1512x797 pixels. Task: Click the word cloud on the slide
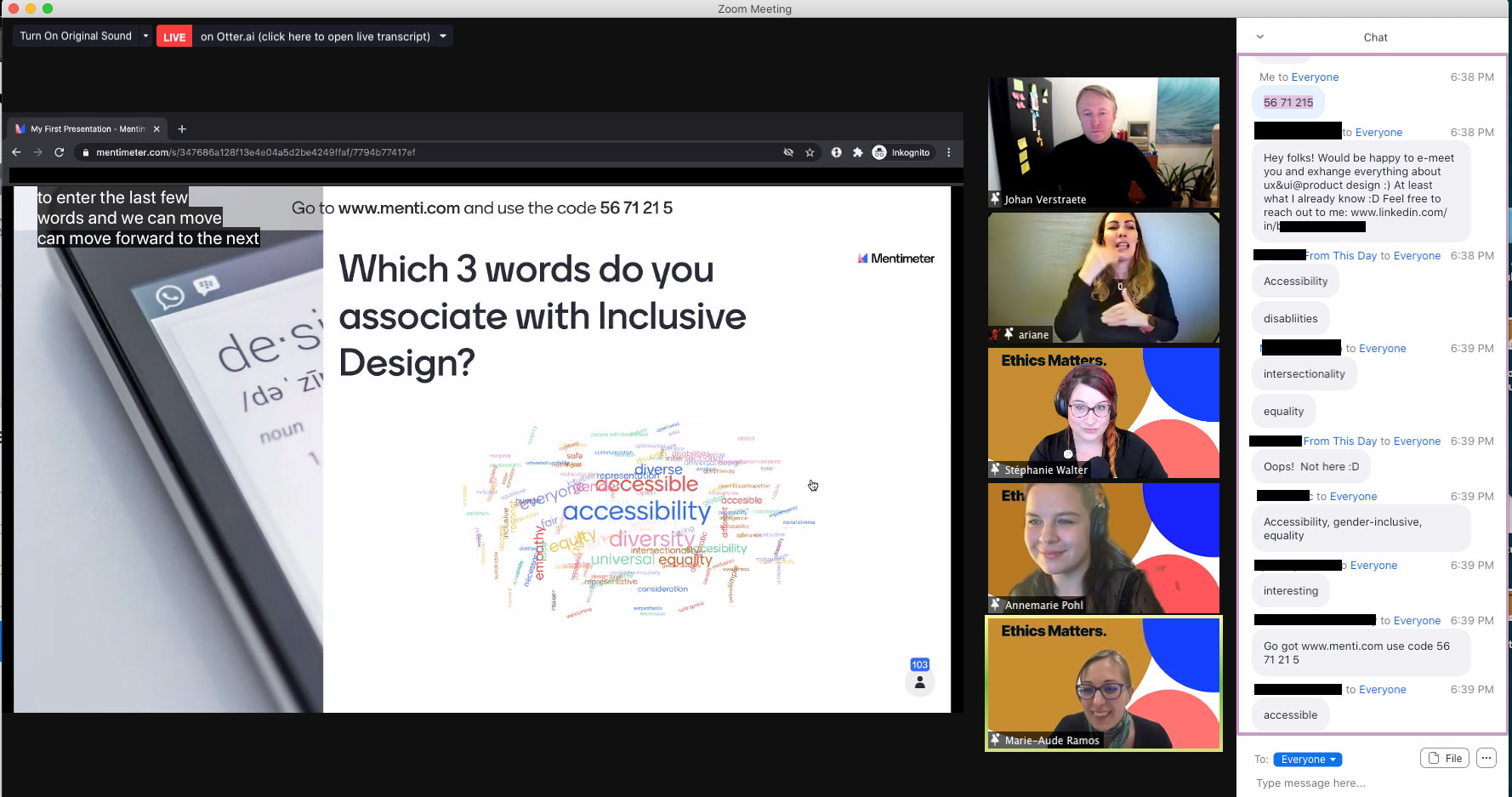(639, 520)
